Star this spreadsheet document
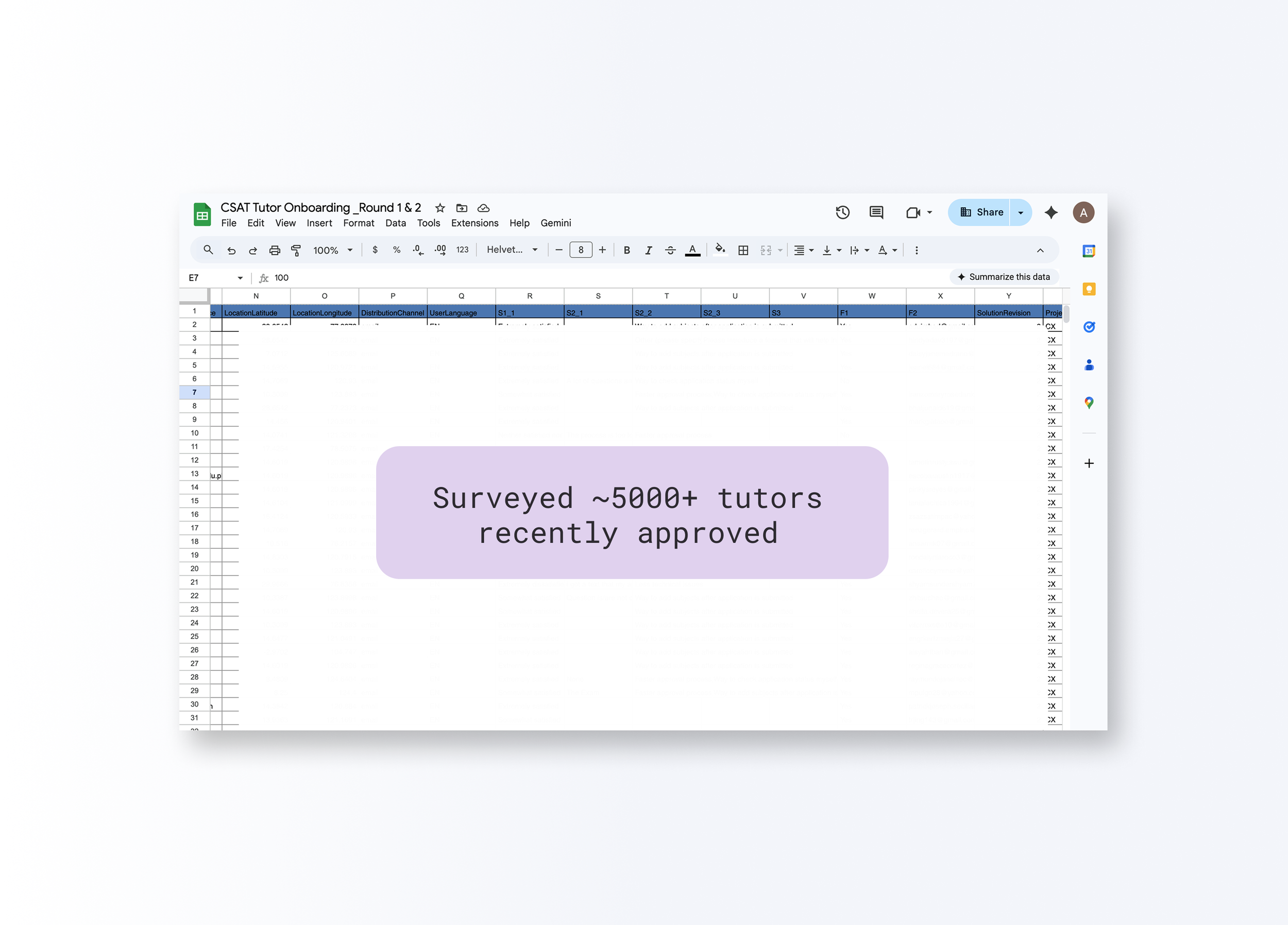This screenshot has height=925, width=1288. tap(439, 208)
